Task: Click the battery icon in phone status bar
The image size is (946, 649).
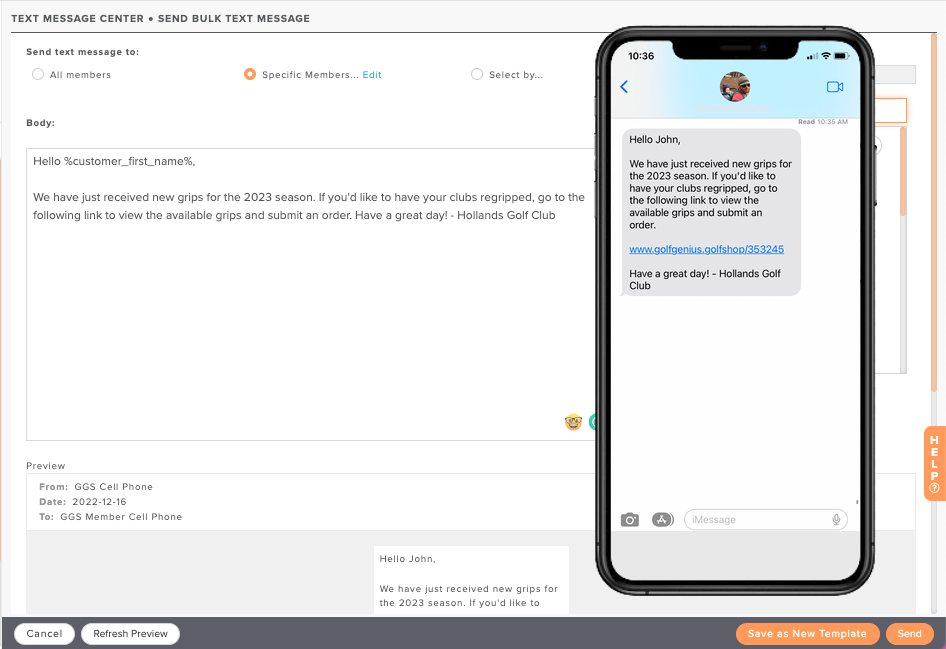Action: [x=842, y=56]
